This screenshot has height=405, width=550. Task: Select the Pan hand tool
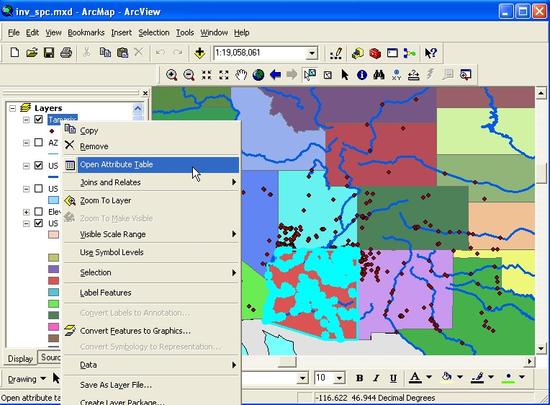[x=241, y=75]
